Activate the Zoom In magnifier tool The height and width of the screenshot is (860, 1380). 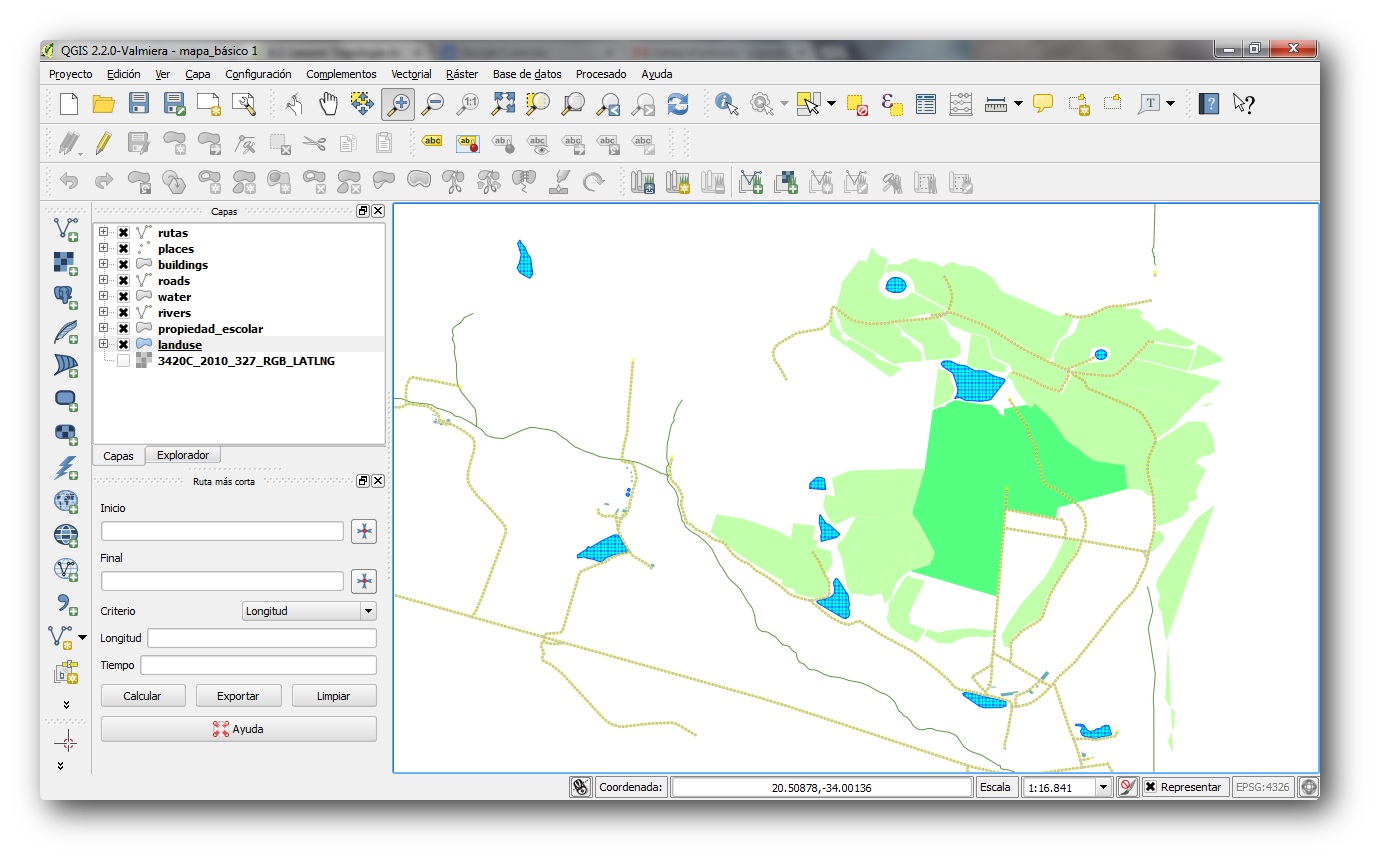coord(398,103)
